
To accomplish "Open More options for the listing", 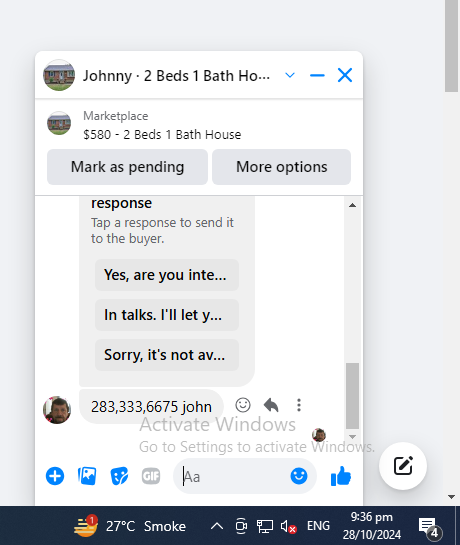I will pyautogui.click(x=281, y=167).
